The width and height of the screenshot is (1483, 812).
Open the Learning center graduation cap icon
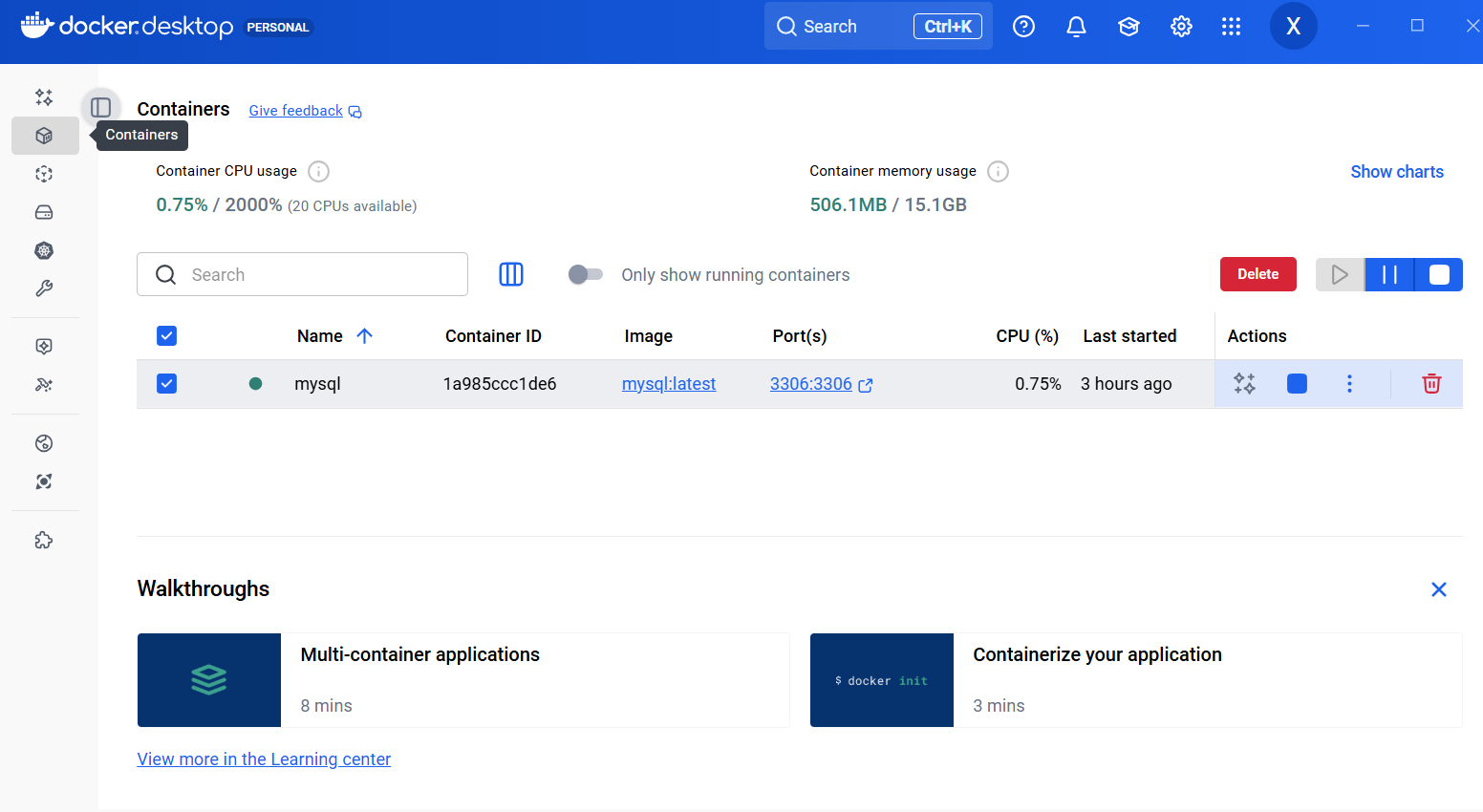coord(1128,27)
